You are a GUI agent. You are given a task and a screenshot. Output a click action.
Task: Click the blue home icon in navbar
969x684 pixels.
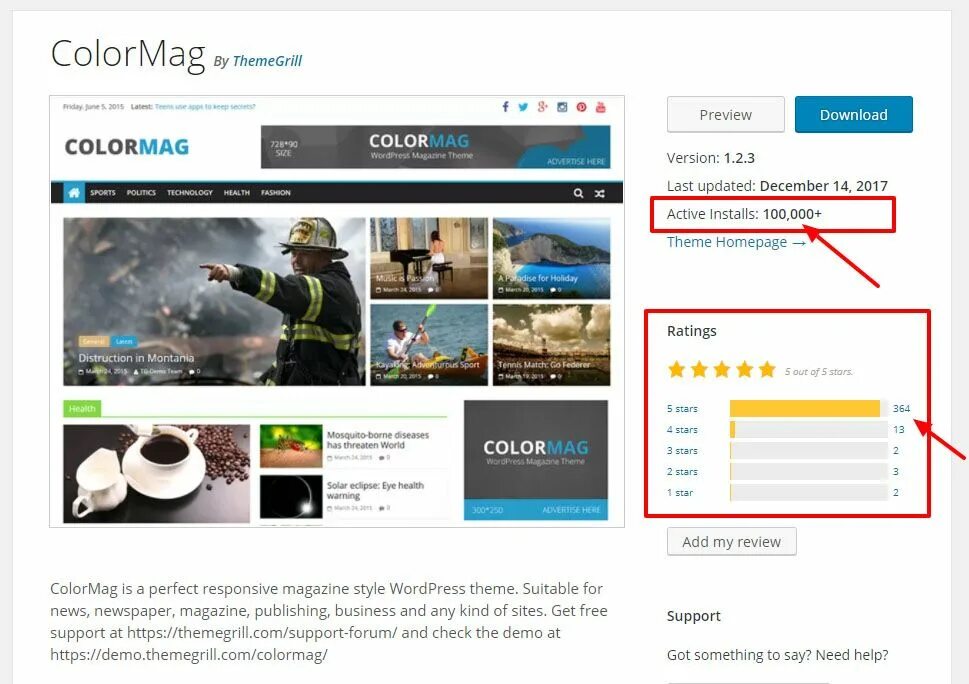74,193
